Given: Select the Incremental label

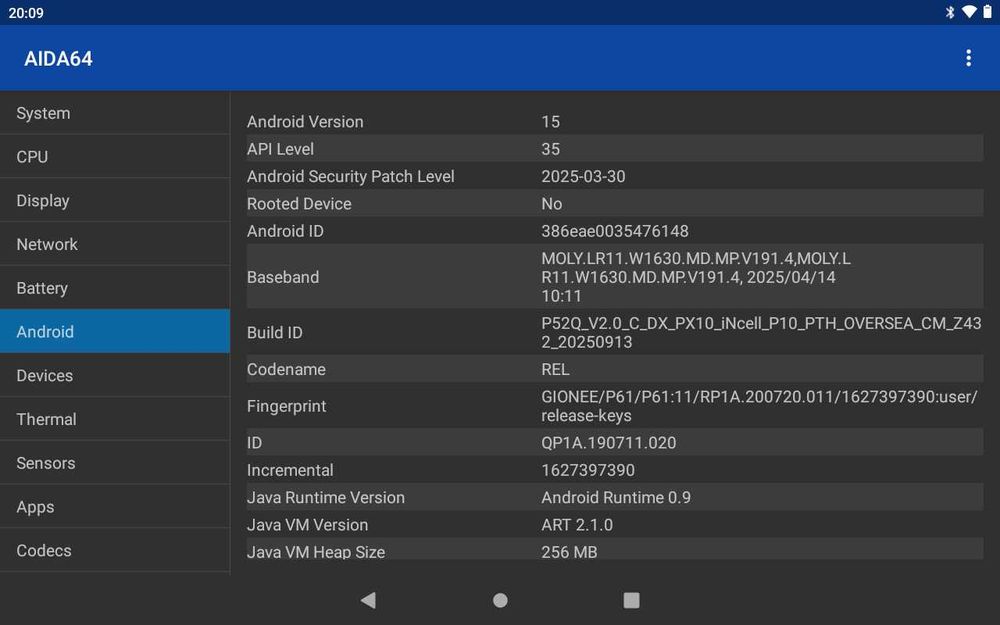Looking at the screenshot, I should coord(290,471).
